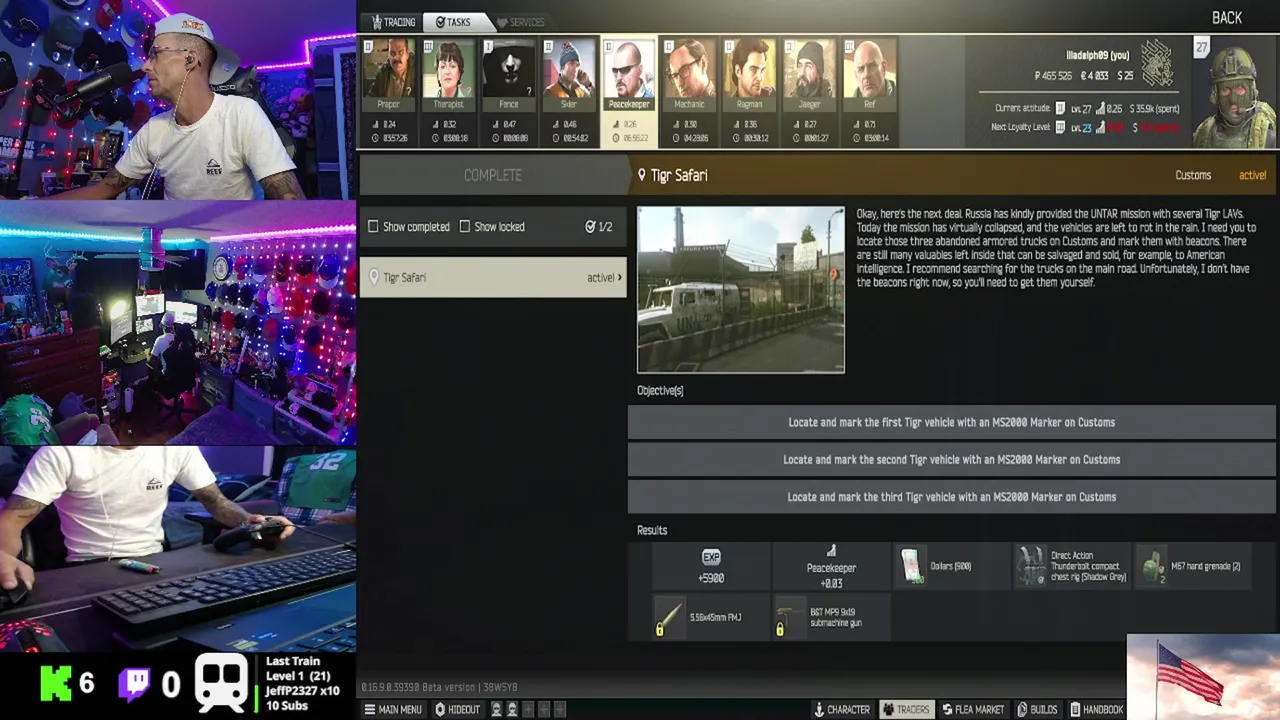The image size is (1280, 720).
Task: Click the Twitch subs counter on stream overlay
Action: click(x=150, y=683)
